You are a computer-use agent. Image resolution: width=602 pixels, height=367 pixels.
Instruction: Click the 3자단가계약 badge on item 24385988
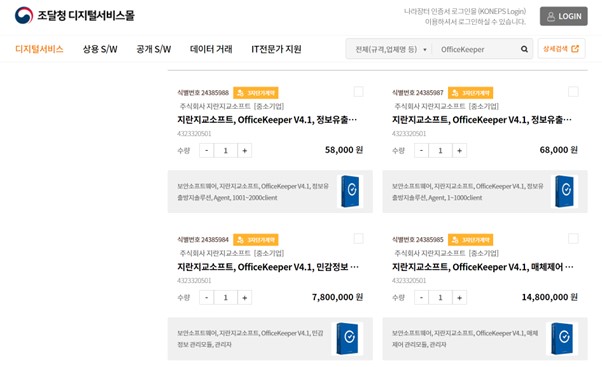click(256, 93)
